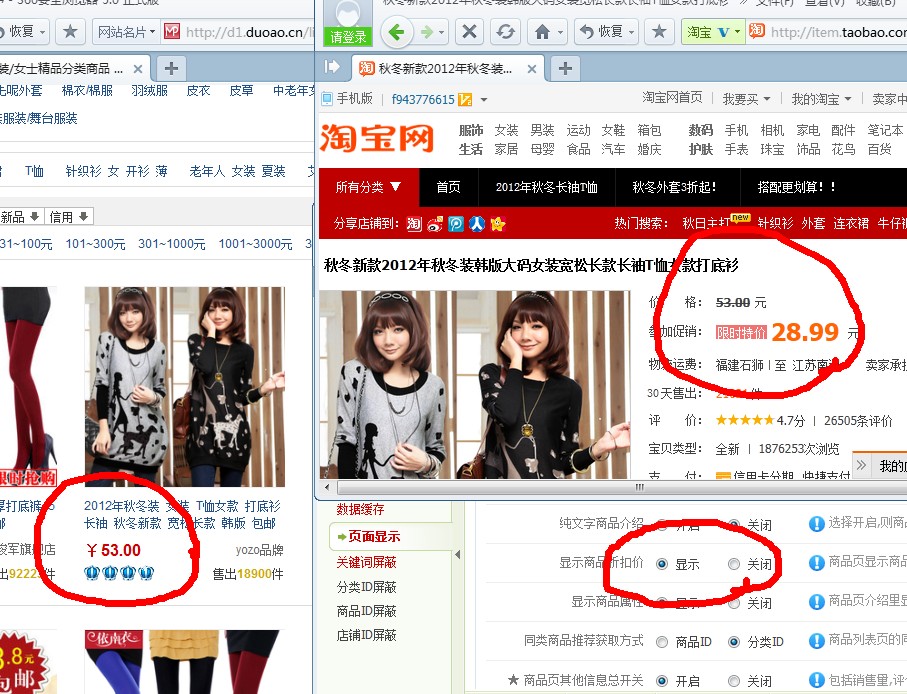This screenshot has height=694, width=907.
Task: Click the duoao product thumbnail above ¥53.00
Action: pyautogui.click(x=185, y=387)
